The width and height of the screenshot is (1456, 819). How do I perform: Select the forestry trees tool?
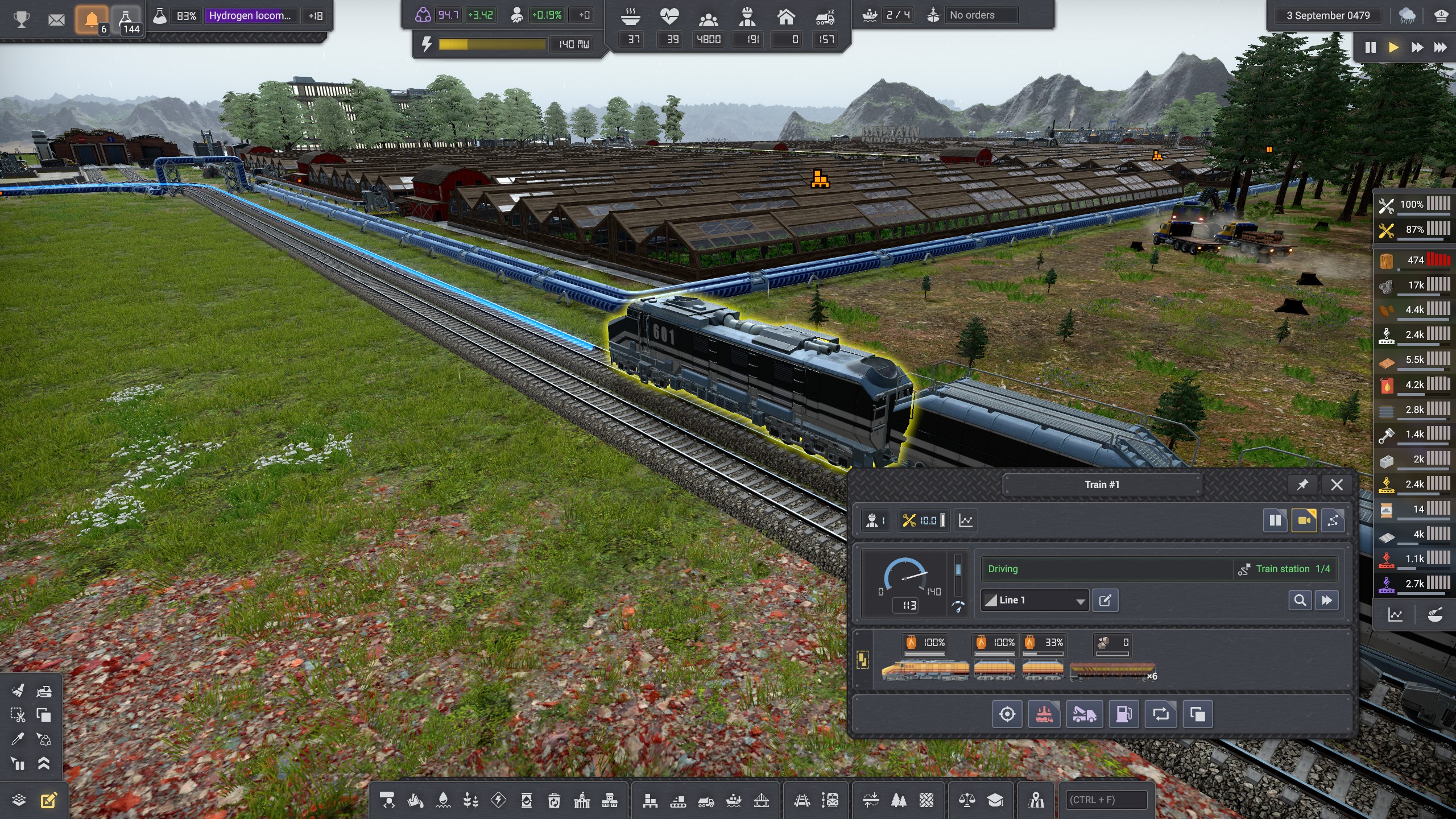click(x=899, y=800)
